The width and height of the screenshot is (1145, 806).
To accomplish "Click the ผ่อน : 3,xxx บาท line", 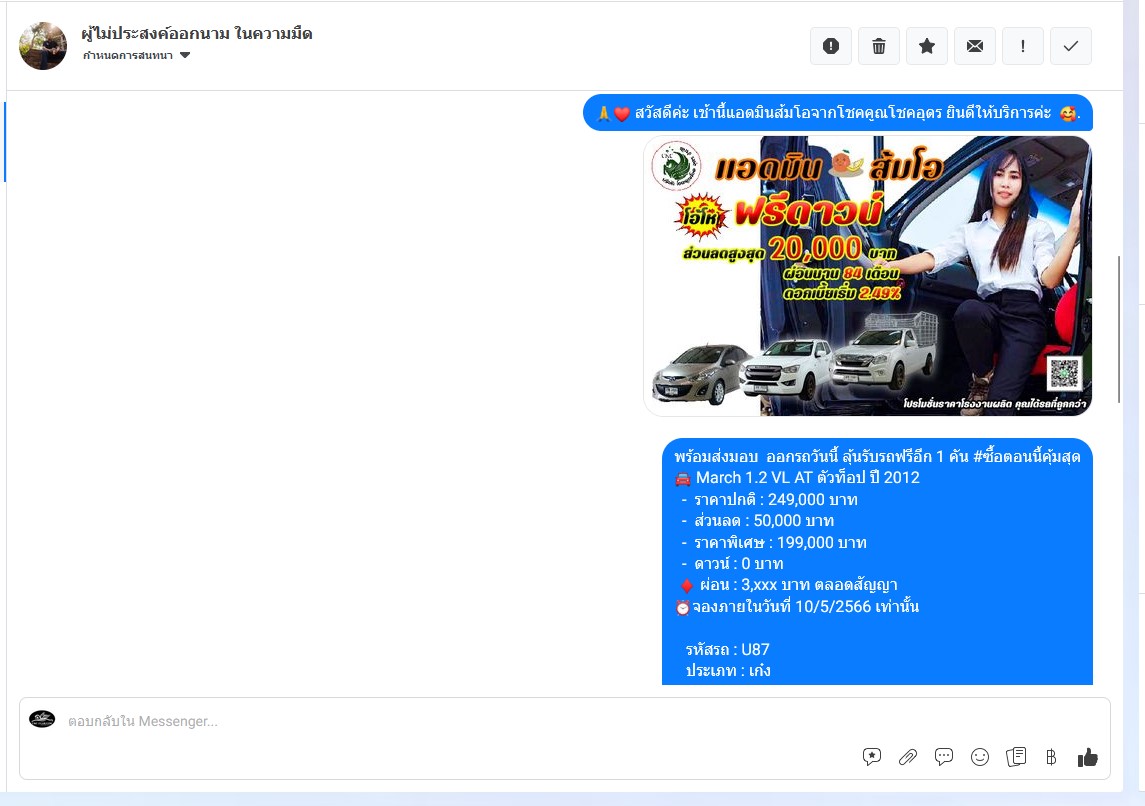I will [789, 586].
